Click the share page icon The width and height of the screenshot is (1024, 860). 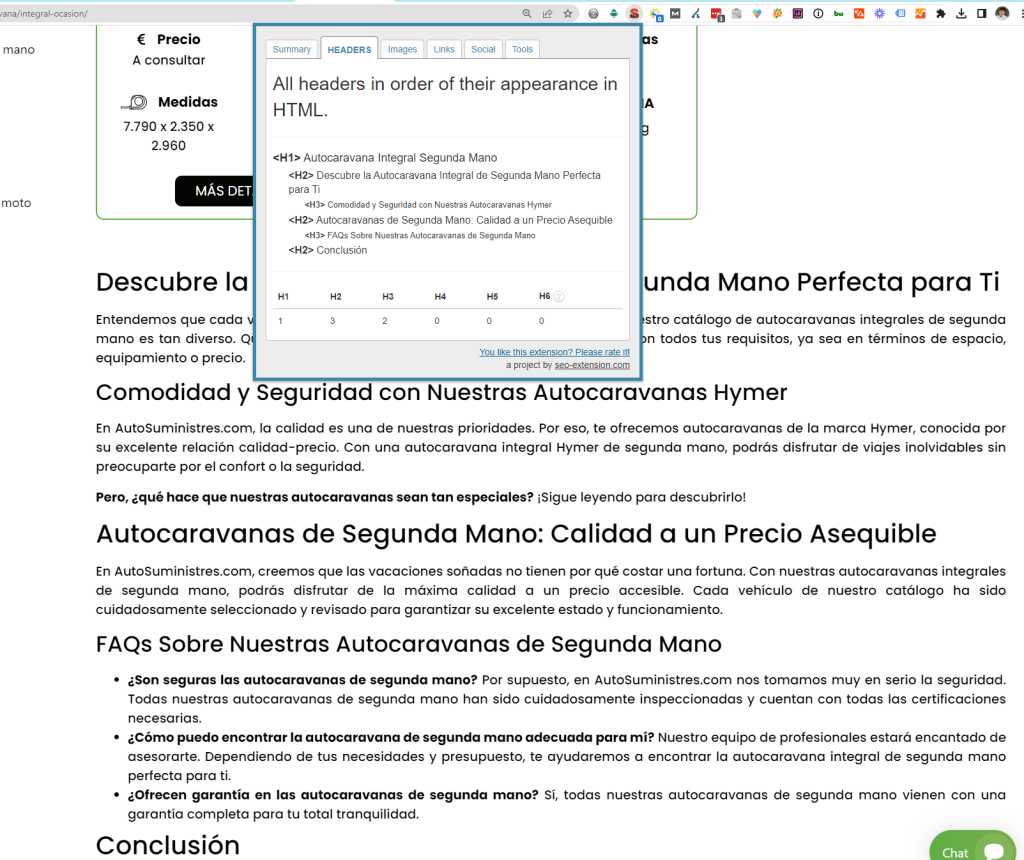547,14
